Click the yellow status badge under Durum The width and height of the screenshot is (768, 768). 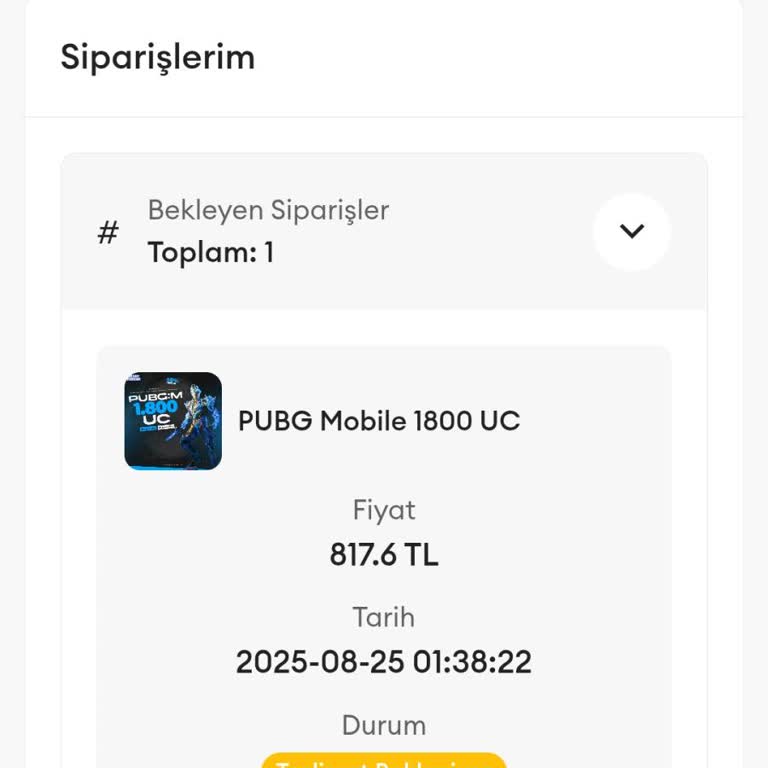point(384,762)
